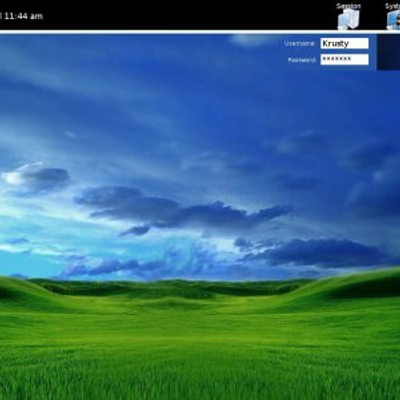Screen dimensions: 400x400
Task: Click the Username label
Action: (300, 43)
